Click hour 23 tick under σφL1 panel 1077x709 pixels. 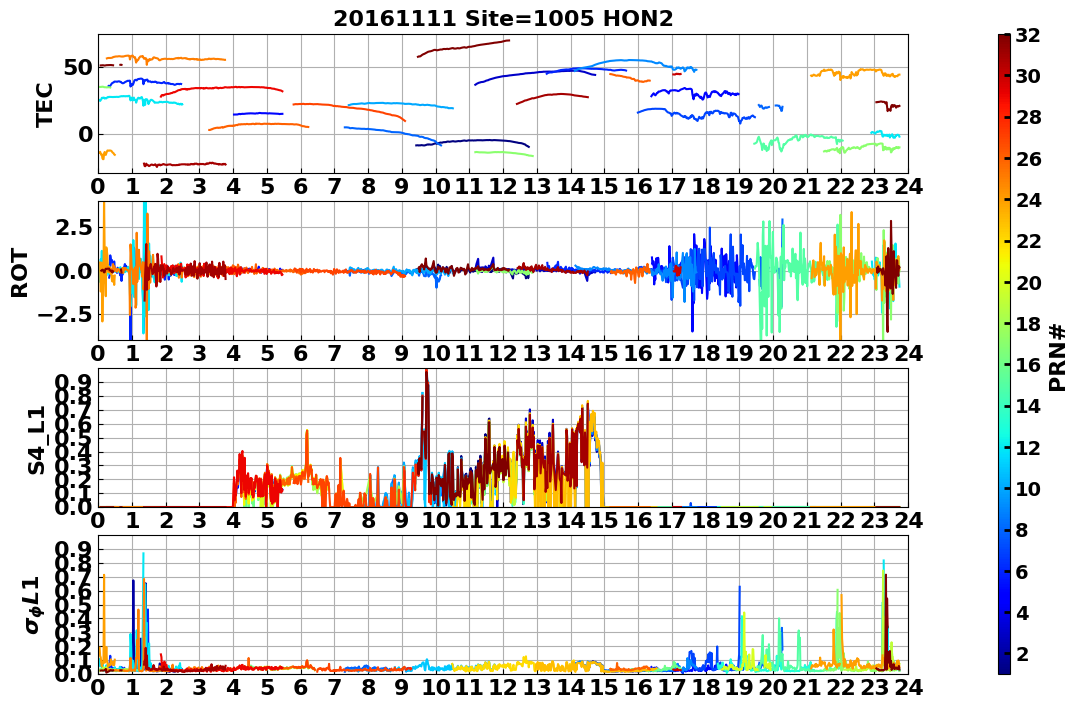(874, 688)
